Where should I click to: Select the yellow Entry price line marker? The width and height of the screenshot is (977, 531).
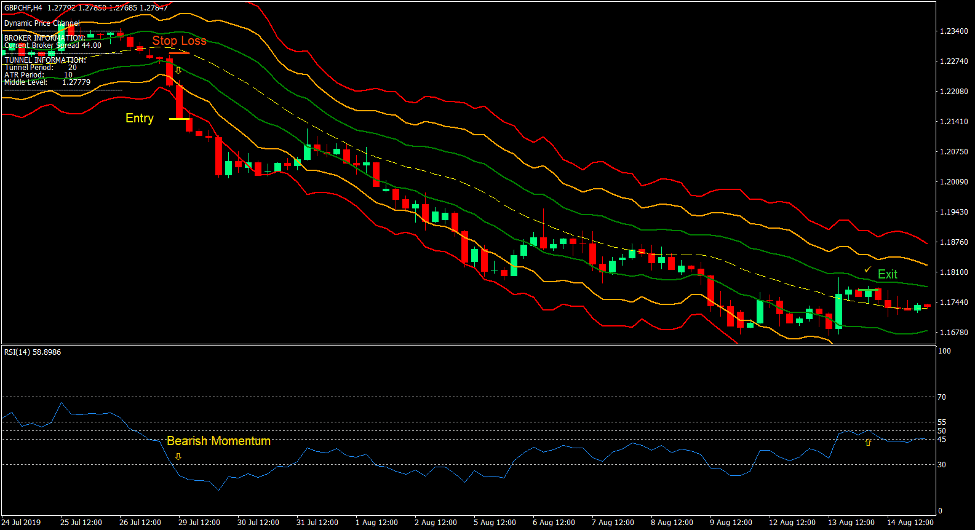(179, 119)
